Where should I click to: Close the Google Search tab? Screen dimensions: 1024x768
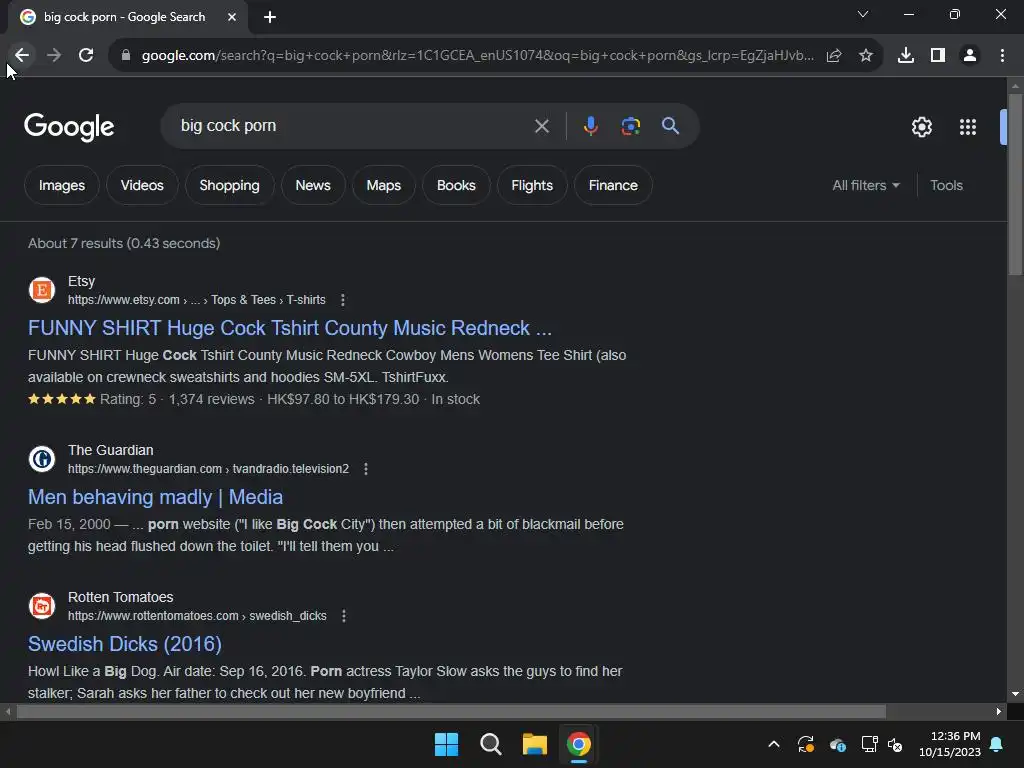point(232,17)
